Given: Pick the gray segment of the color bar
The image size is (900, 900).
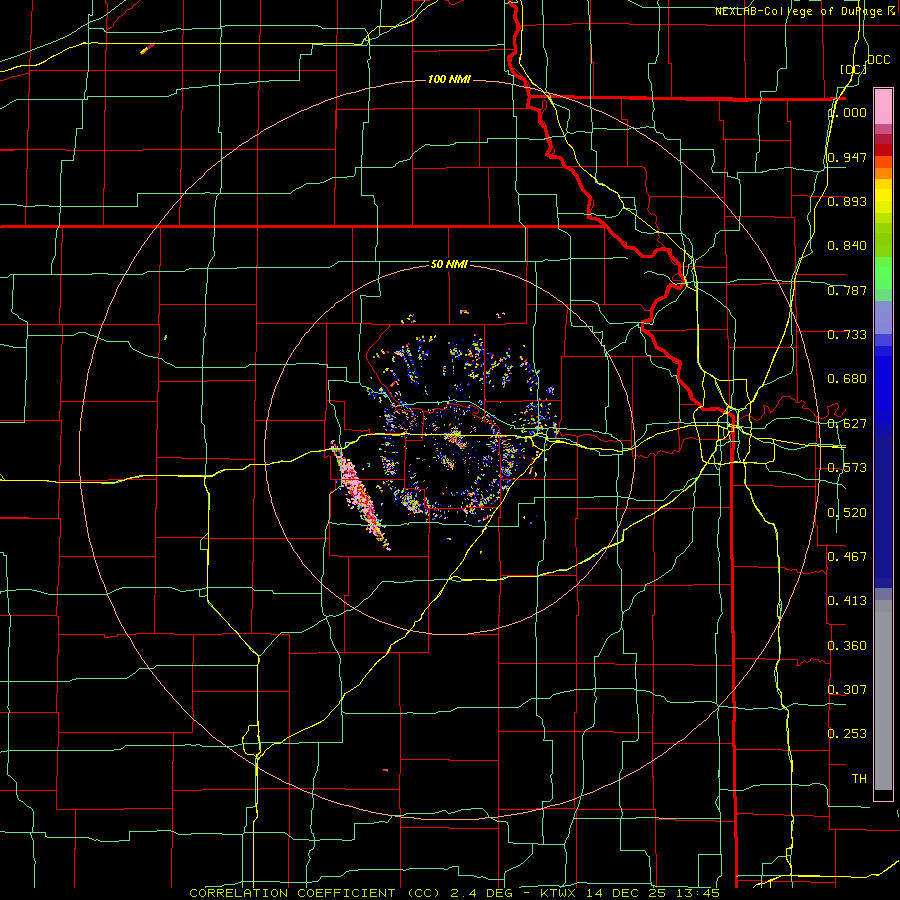Looking at the screenshot, I should pos(883,695).
